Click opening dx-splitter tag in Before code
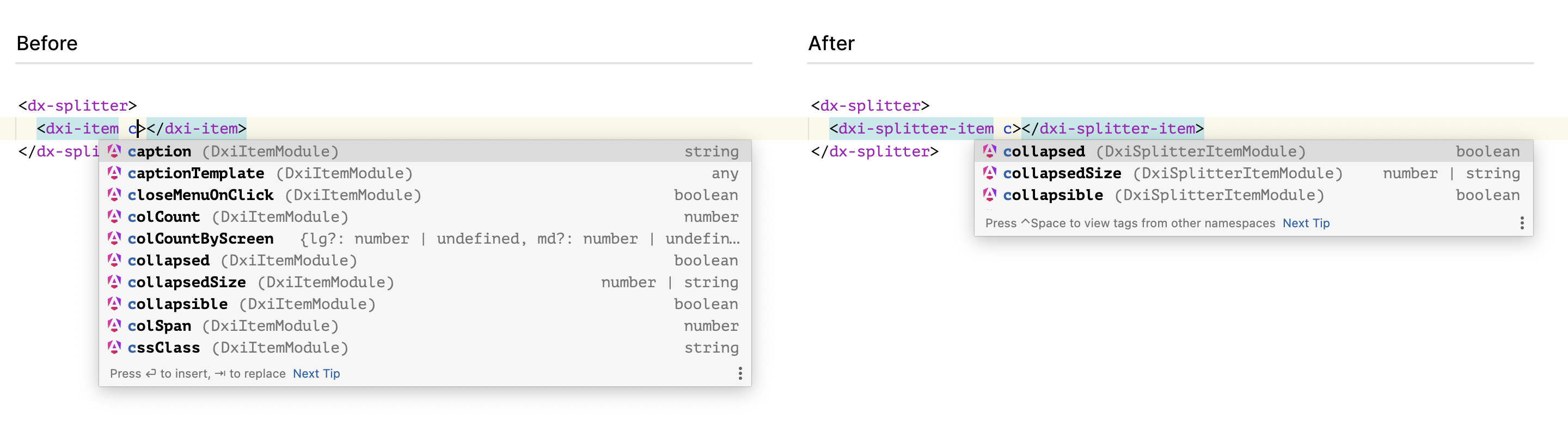 [78, 105]
